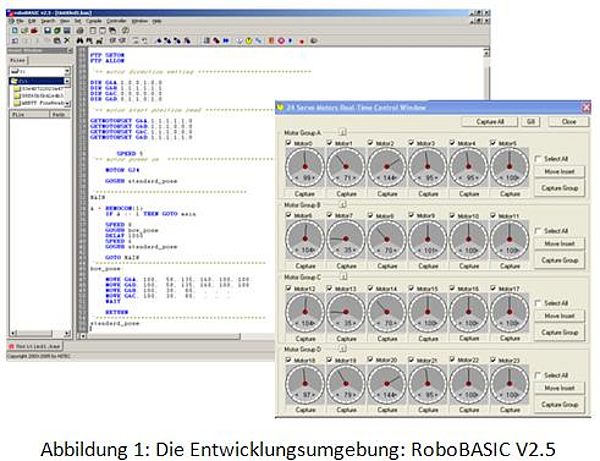Click the Motor1 dial showing 71
The image size is (600, 461).
pyautogui.click(x=346, y=167)
